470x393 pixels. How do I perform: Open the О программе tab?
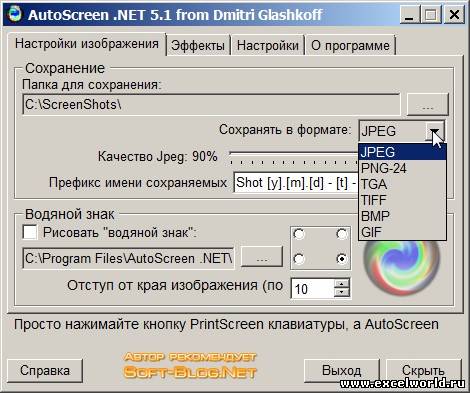(350, 45)
